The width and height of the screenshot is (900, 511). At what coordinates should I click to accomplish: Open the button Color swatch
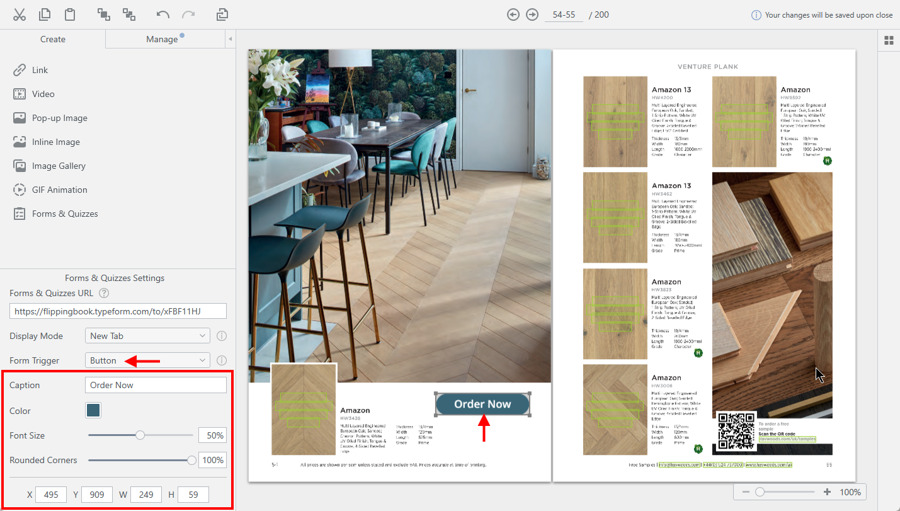pyautogui.click(x=93, y=410)
